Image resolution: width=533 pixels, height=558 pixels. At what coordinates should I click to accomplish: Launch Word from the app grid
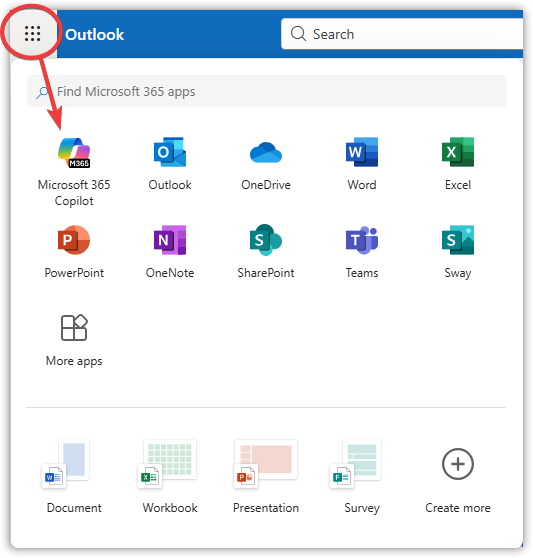[x=362, y=164]
